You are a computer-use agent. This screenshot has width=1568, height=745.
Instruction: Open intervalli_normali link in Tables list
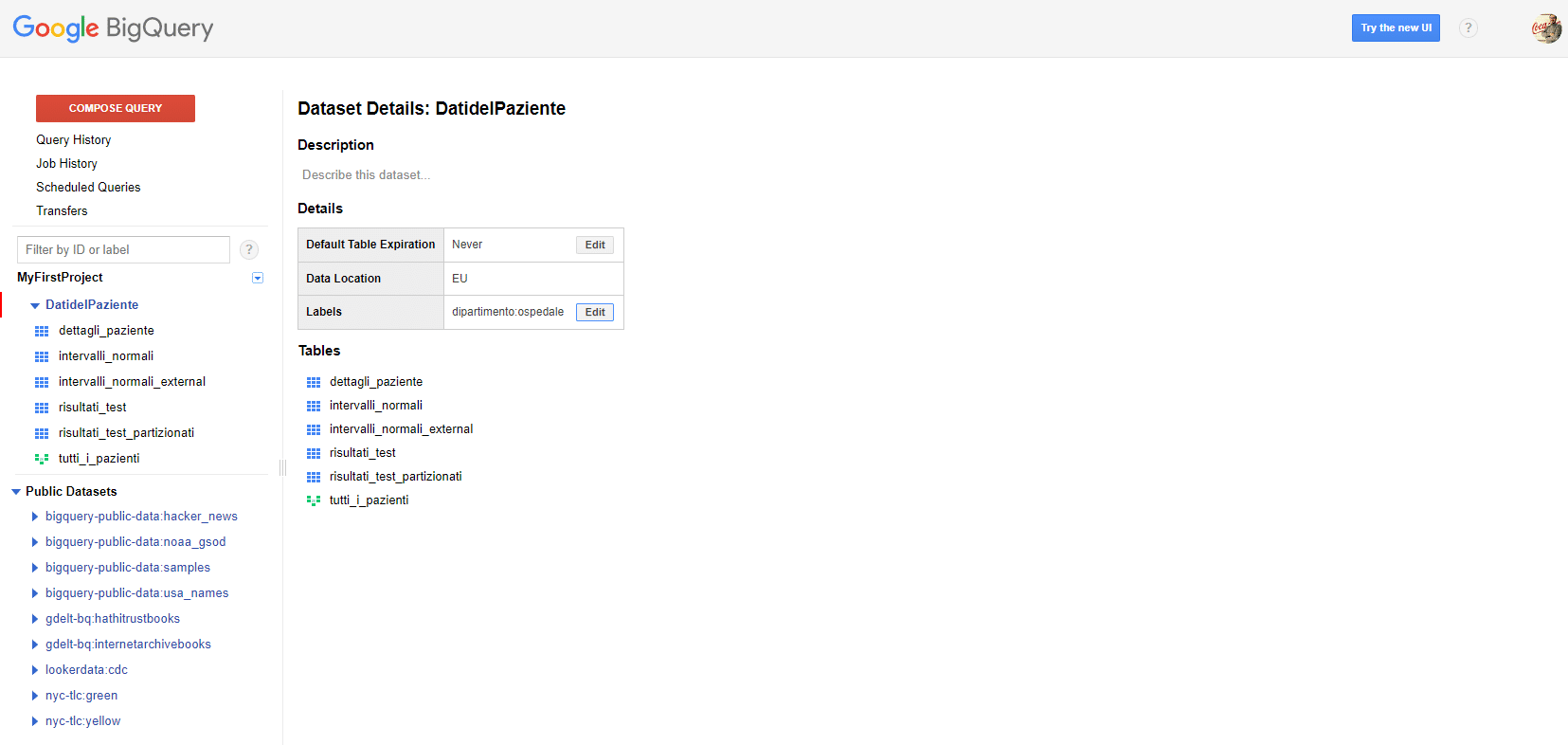376,405
